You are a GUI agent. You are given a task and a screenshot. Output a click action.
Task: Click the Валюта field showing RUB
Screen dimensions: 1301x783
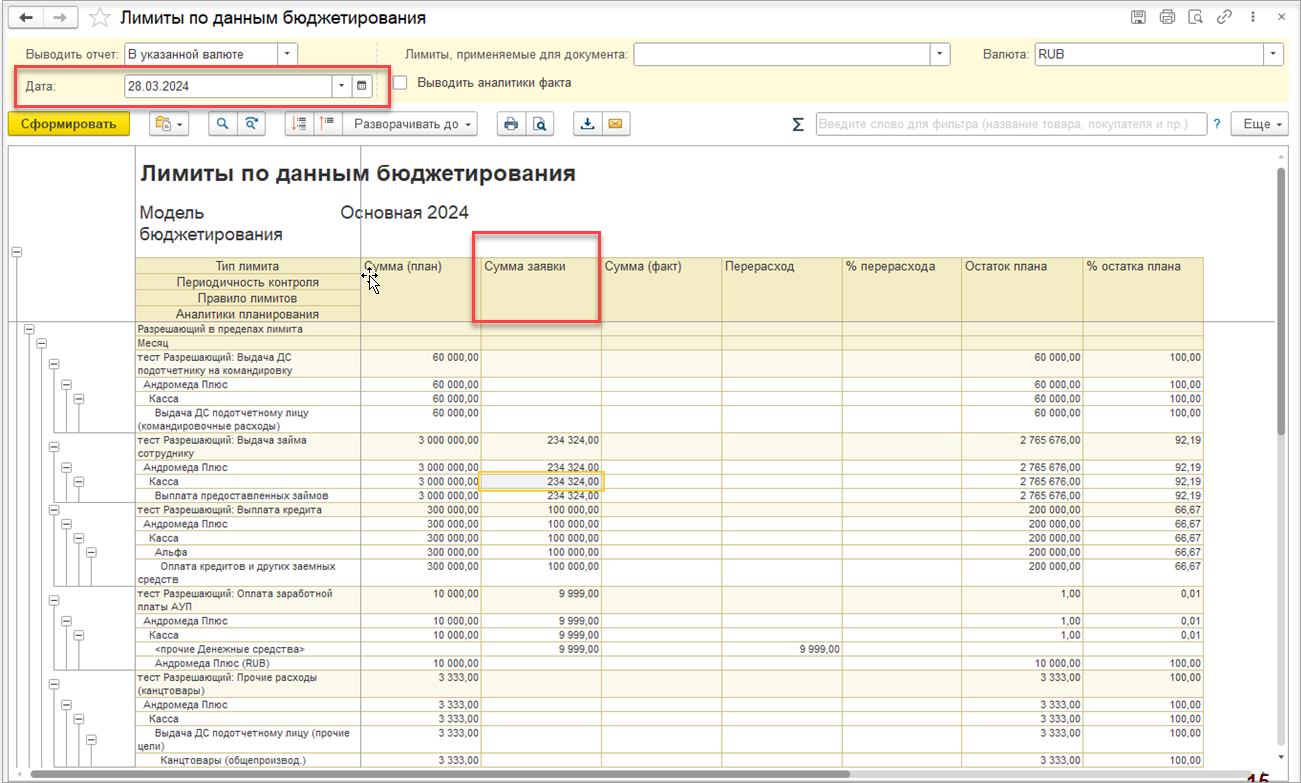pos(1149,54)
